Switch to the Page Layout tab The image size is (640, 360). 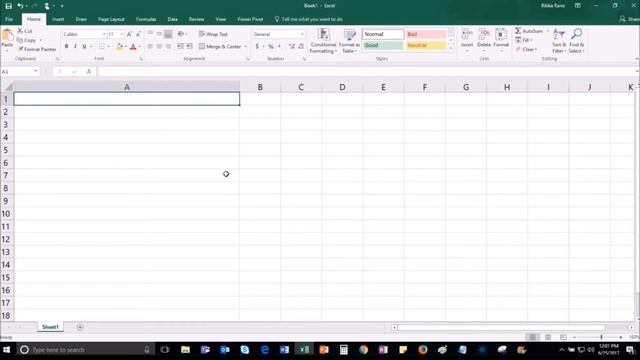point(111,19)
